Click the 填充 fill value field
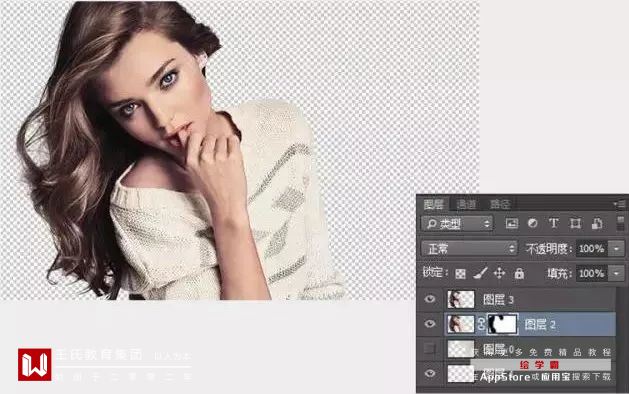The height and width of the screenshot is (394, 629). click(x=592, y=274)
